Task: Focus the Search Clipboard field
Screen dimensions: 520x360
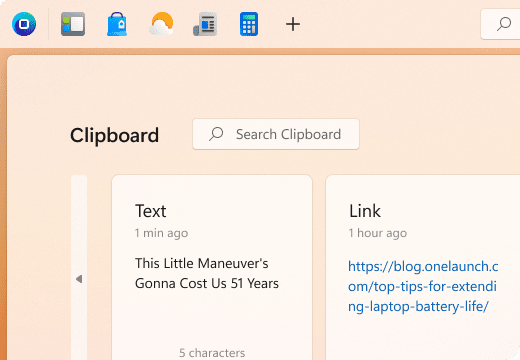Action: pos(276,134)
